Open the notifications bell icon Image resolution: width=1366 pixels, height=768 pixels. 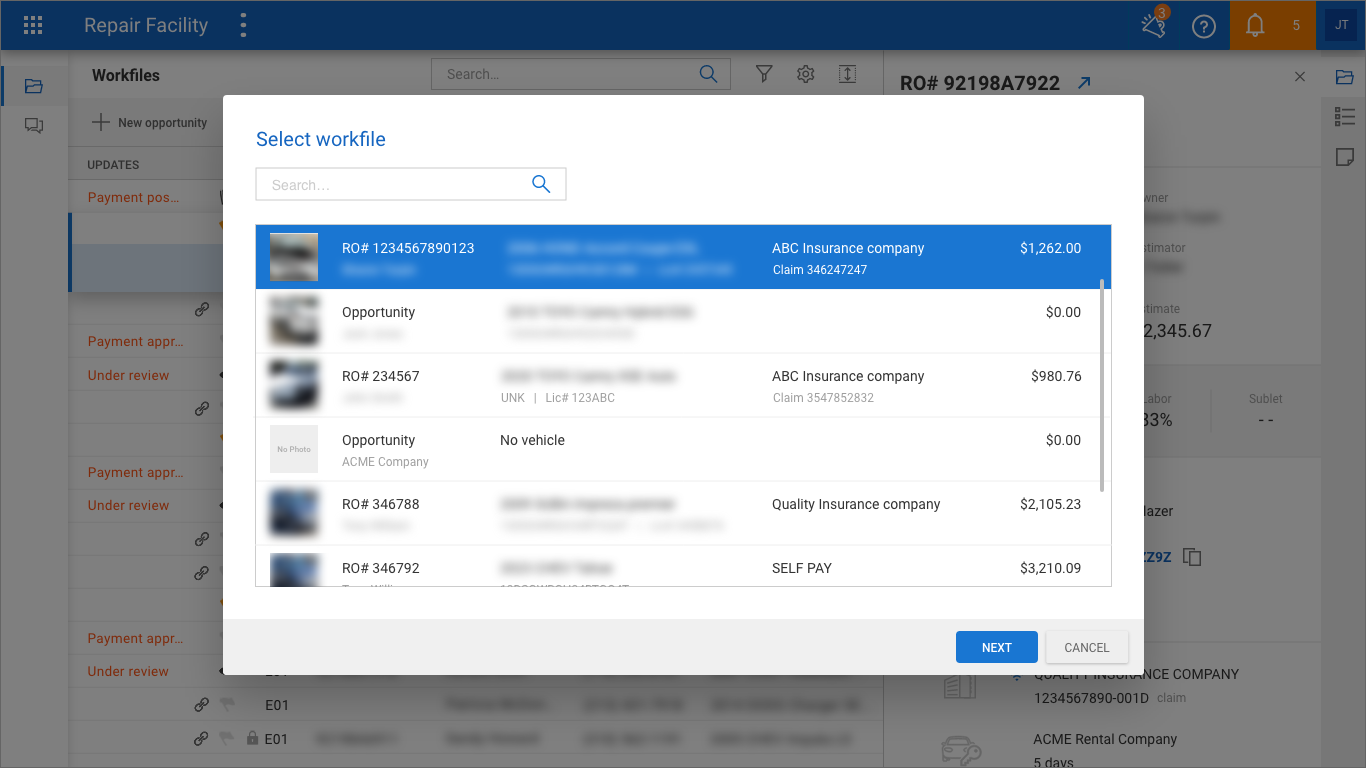coord(1255,26)
